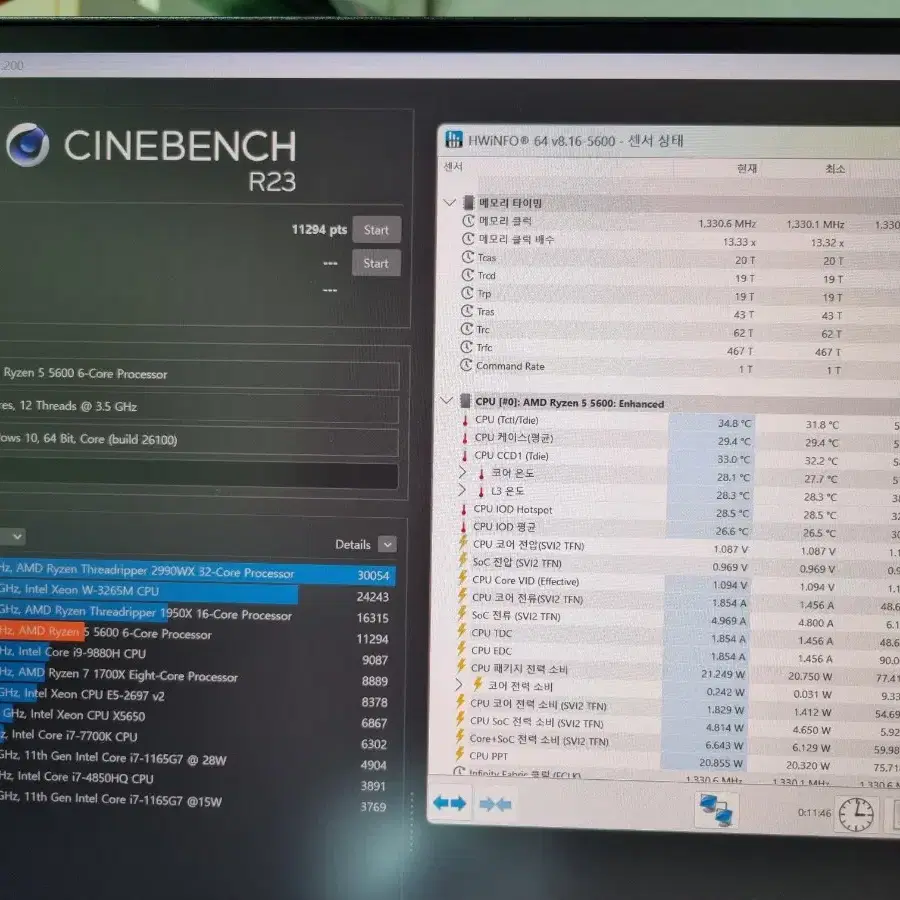Click the 0:11:46 elapsed time in HWiNFO
Screen dimensions: 900x900
[814, 812]
